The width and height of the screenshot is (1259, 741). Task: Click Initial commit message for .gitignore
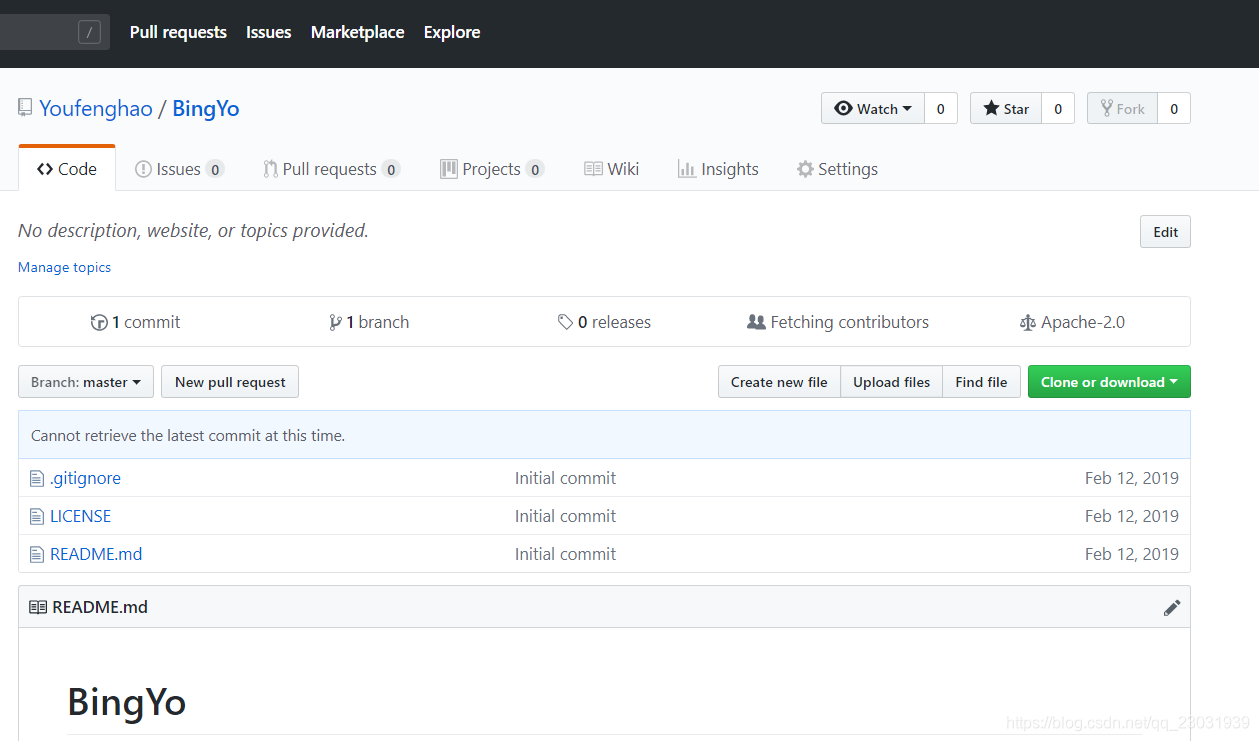pyautogui.click(x=565, y=478)
